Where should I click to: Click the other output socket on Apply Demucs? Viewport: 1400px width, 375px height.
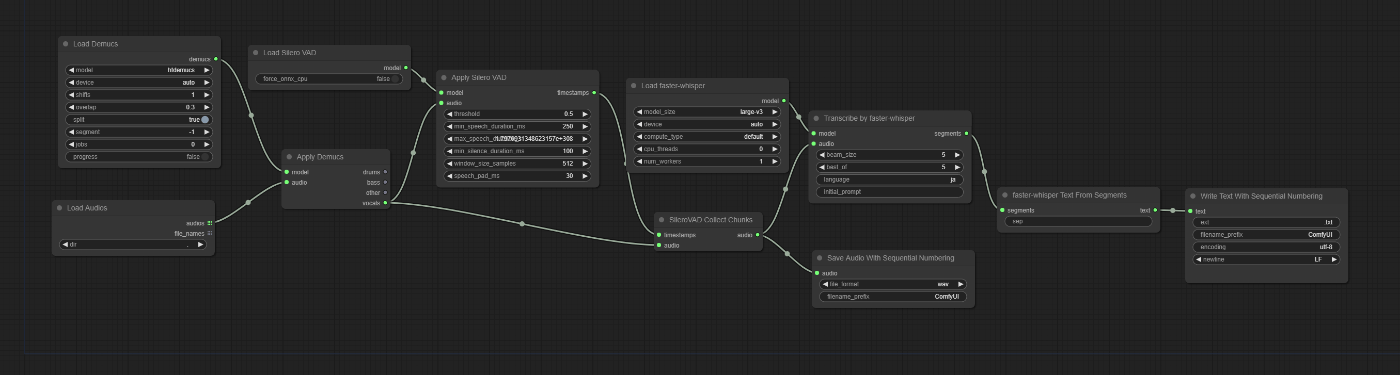(385, 193)
